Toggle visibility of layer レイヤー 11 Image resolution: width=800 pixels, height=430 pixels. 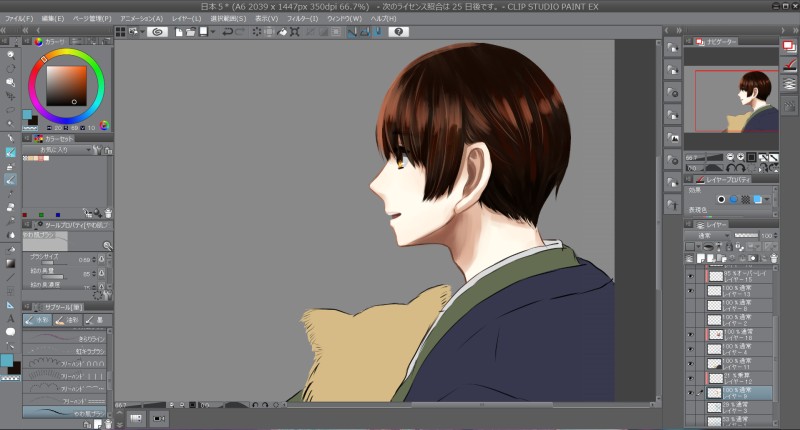click(x=690, y=364)
